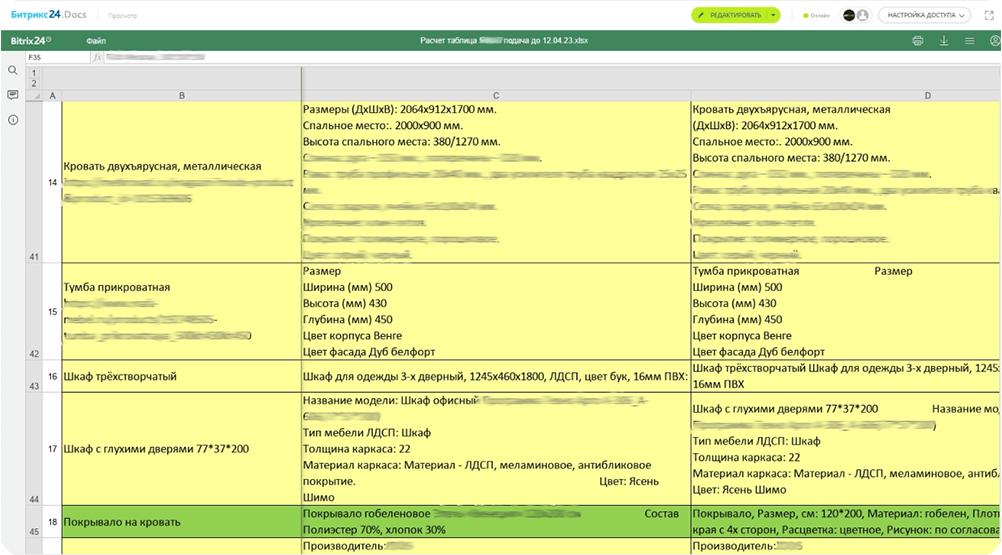Click the Битрикс24.Docs logo

49,14
